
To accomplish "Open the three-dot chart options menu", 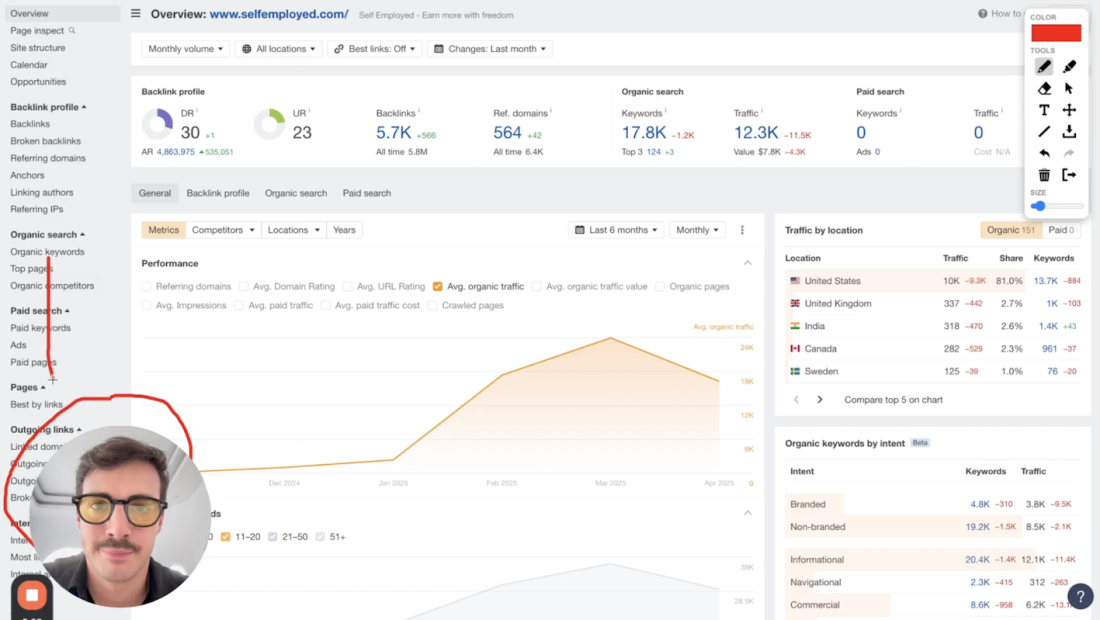I will (x=742, y=230).
